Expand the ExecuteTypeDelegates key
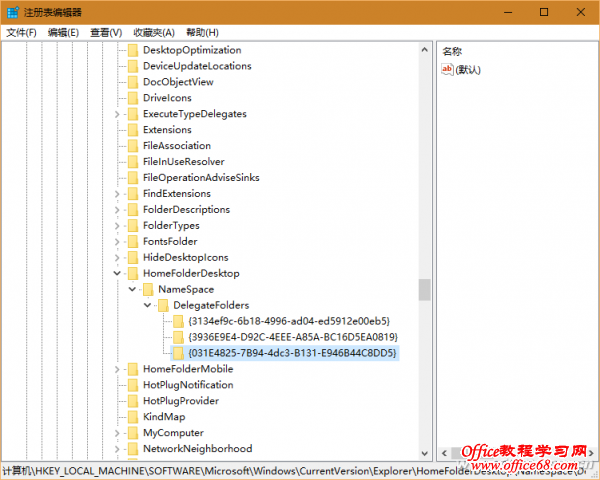Screen dimensions: 600x480 (117, 114)
